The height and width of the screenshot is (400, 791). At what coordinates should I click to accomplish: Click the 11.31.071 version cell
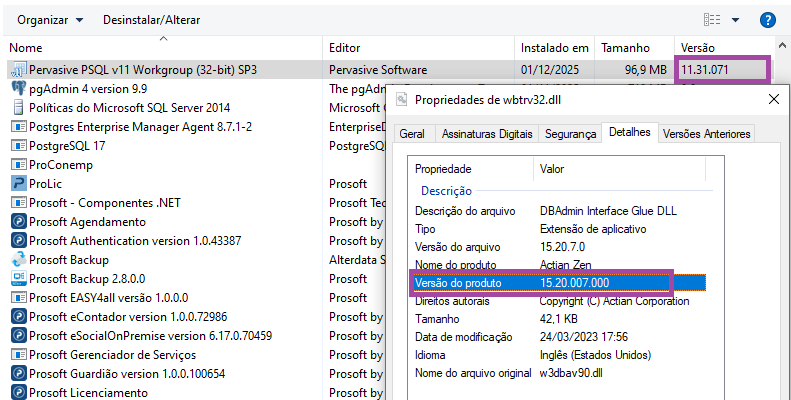pyautogui.click(x=704, y=70)
